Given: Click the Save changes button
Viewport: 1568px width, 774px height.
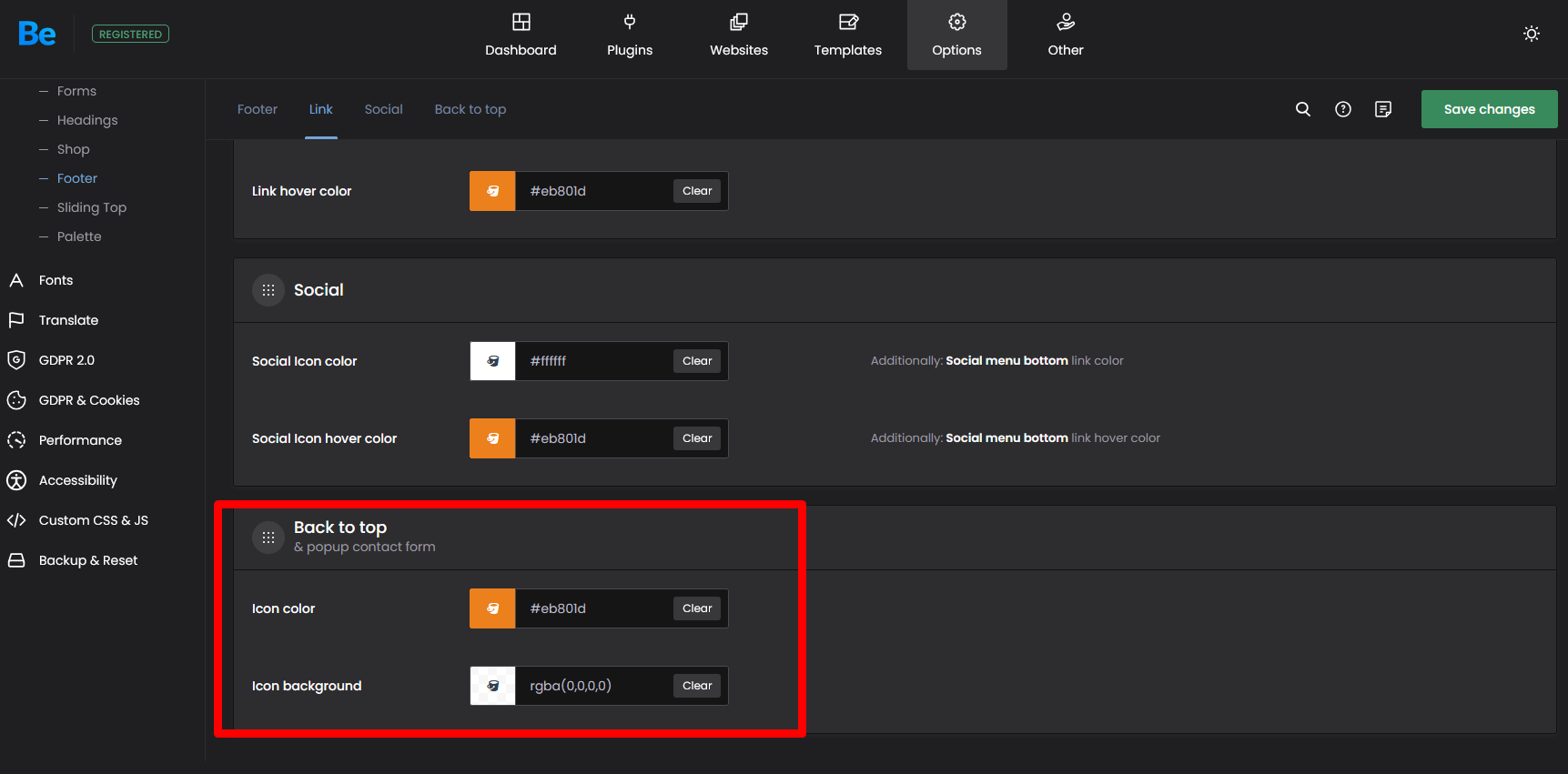Looking at the screenshot, I should 1489,109.
